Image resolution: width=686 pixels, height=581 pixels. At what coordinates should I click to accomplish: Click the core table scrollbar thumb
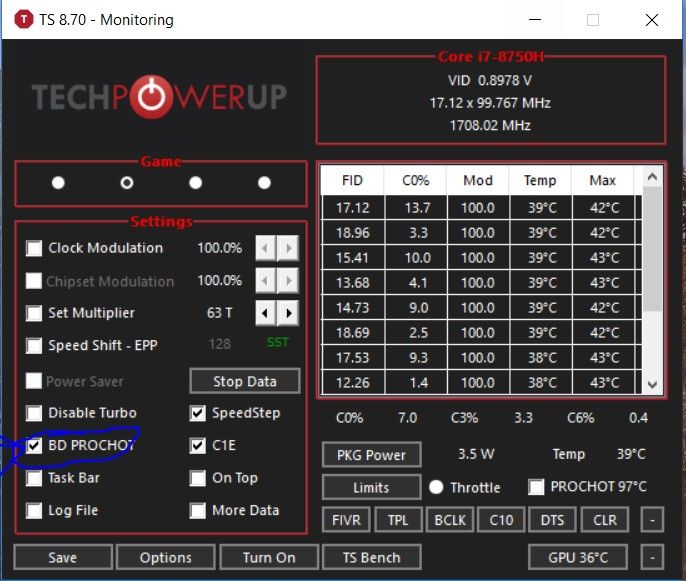click(652, 248)
